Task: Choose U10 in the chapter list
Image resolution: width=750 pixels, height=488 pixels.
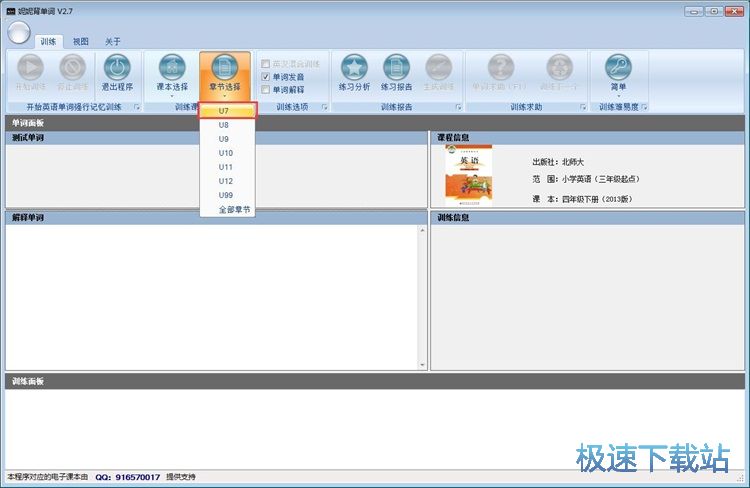Action: [x=225, y=153]
